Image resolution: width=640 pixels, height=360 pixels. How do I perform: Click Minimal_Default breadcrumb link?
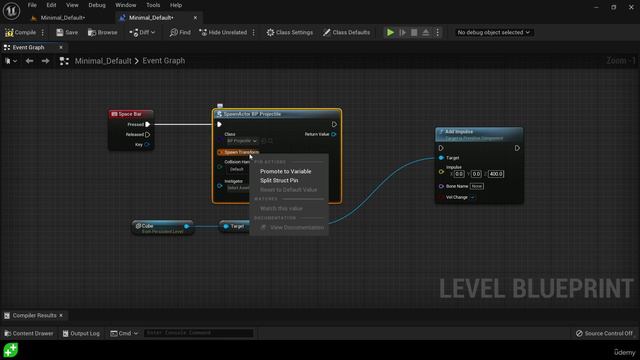[103, 61]
